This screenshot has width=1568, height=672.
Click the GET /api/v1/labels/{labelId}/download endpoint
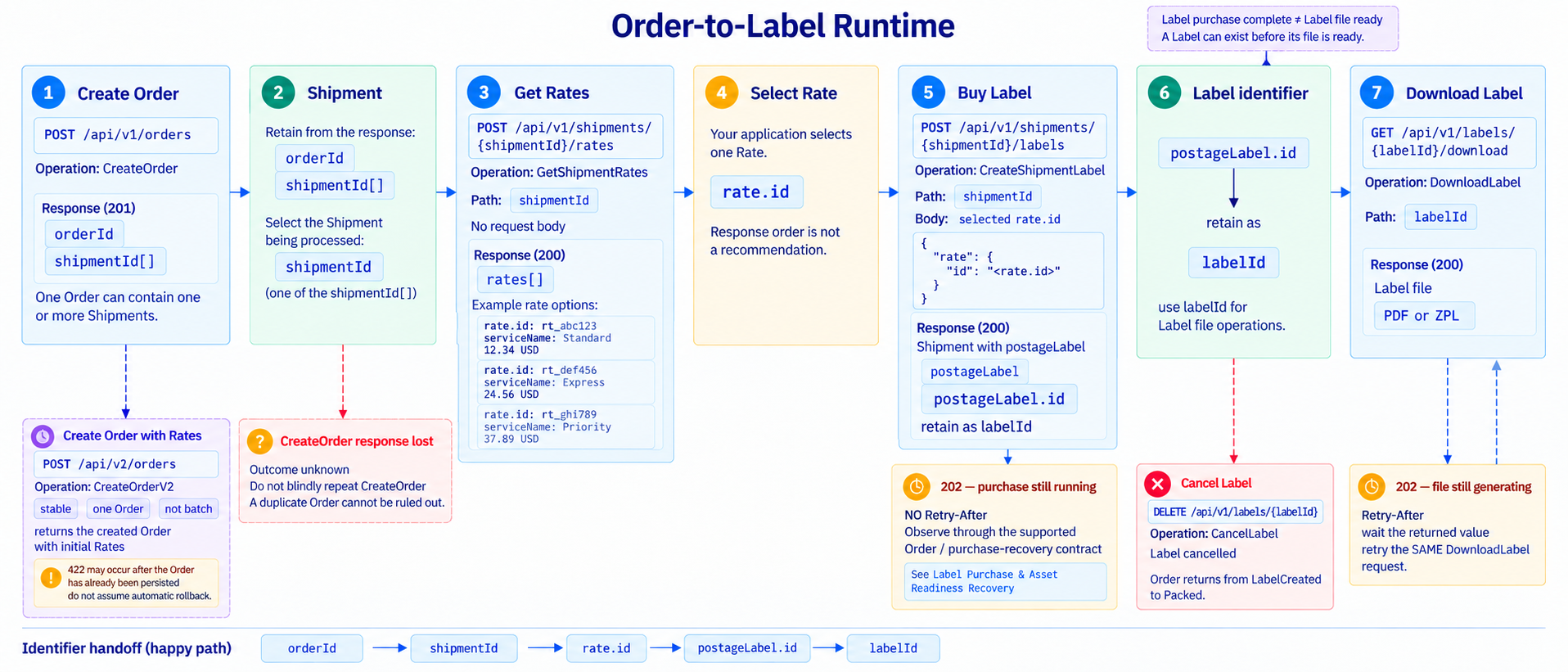coord(1449,142)
